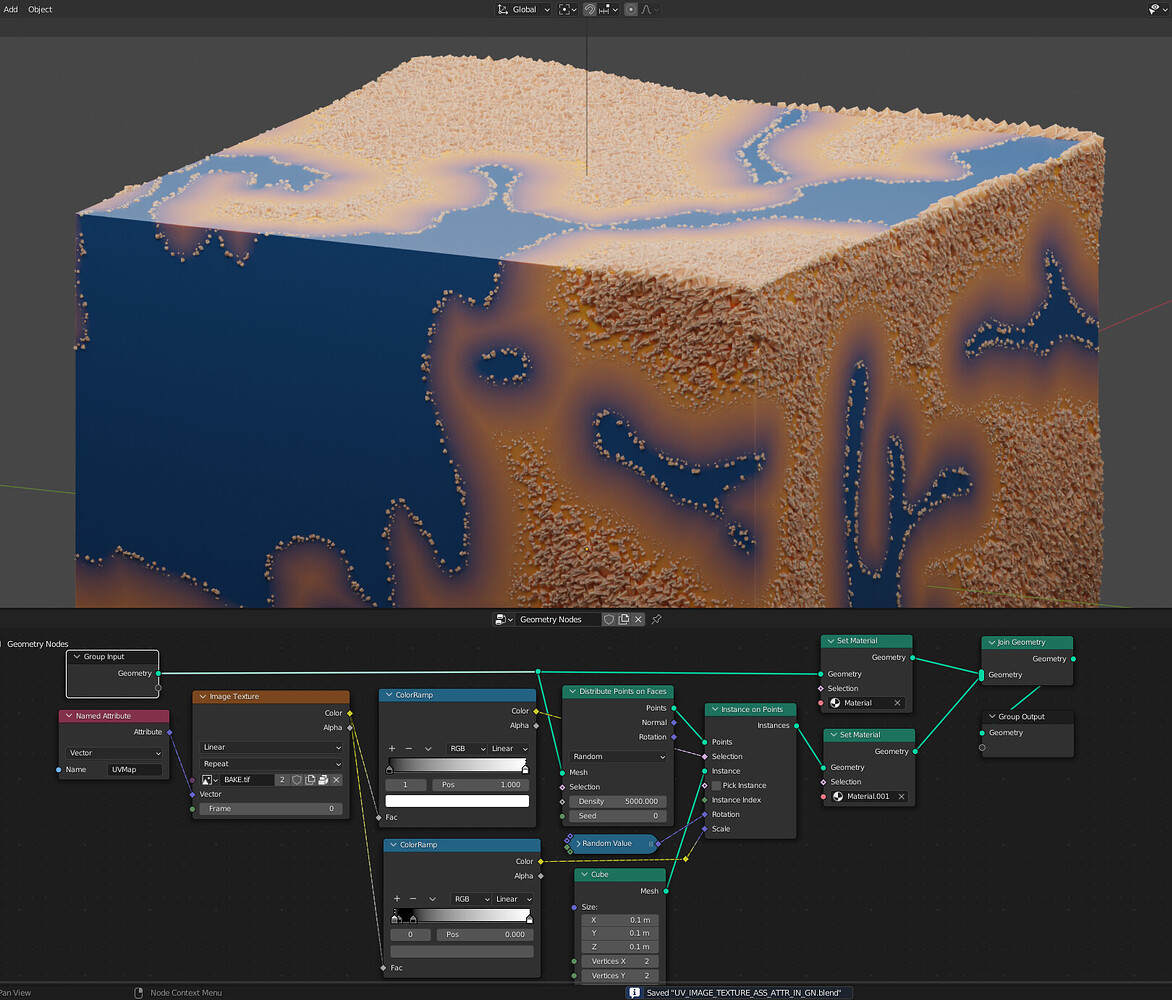The width and height of the screenshot is (1172, 1000).
Task: Collapse the Group Input node
Action: 76,657
